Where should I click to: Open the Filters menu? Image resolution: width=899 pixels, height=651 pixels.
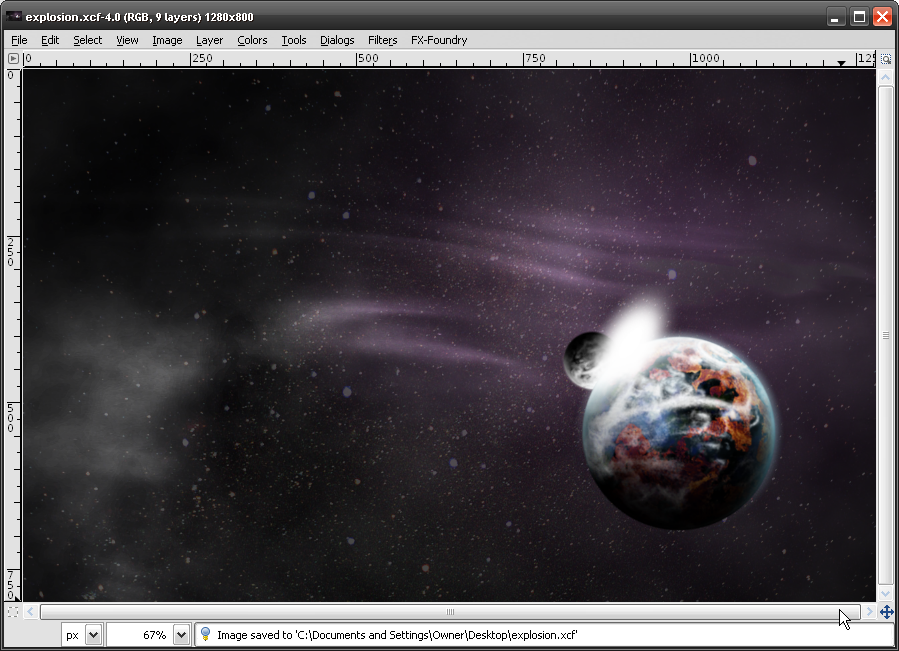[382, 40]
